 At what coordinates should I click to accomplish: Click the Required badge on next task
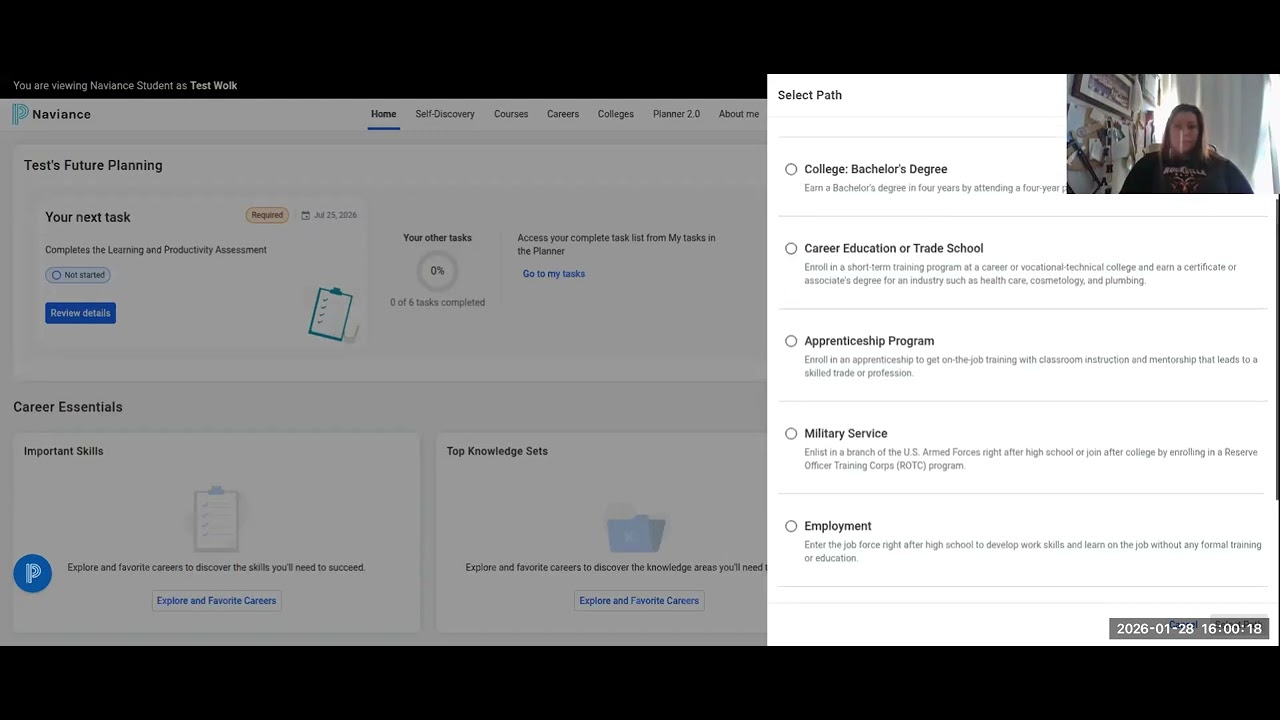(x=267, y=215)
